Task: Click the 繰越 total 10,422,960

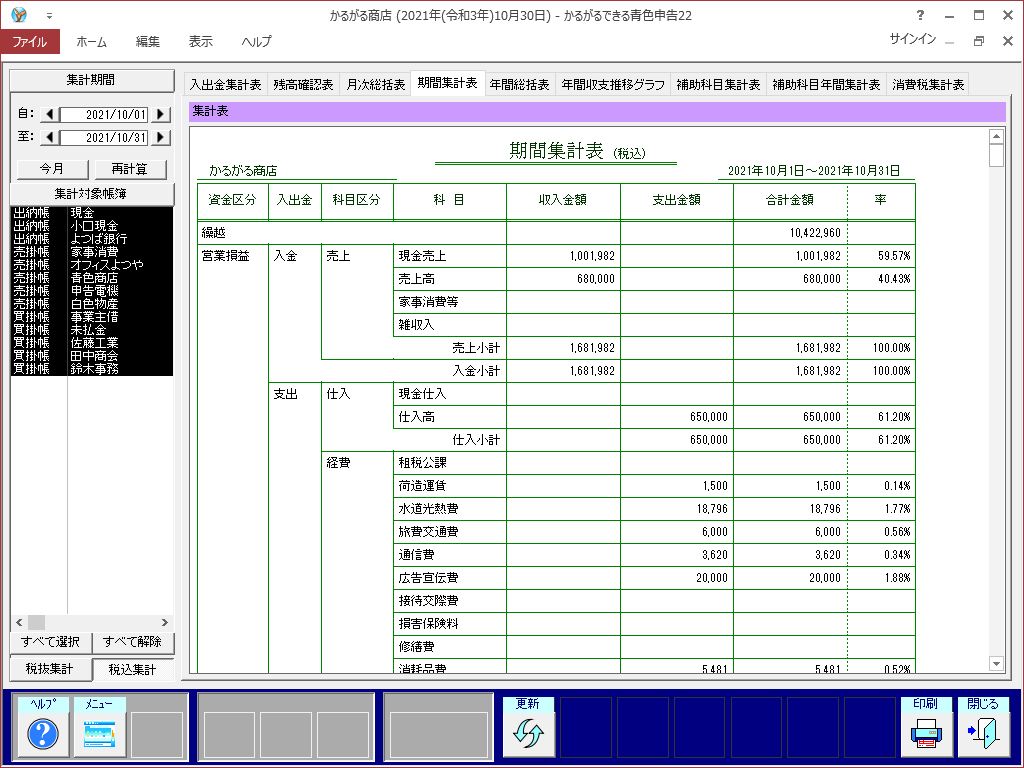Action: tap(815, 233)
